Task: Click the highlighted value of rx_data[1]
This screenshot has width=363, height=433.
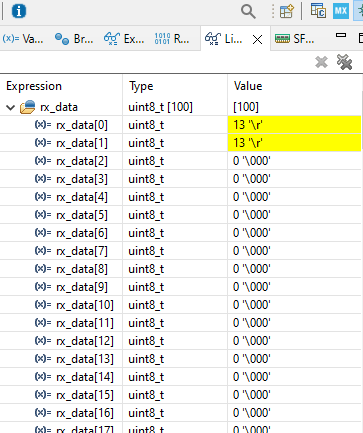Action: tap(294, 143)
